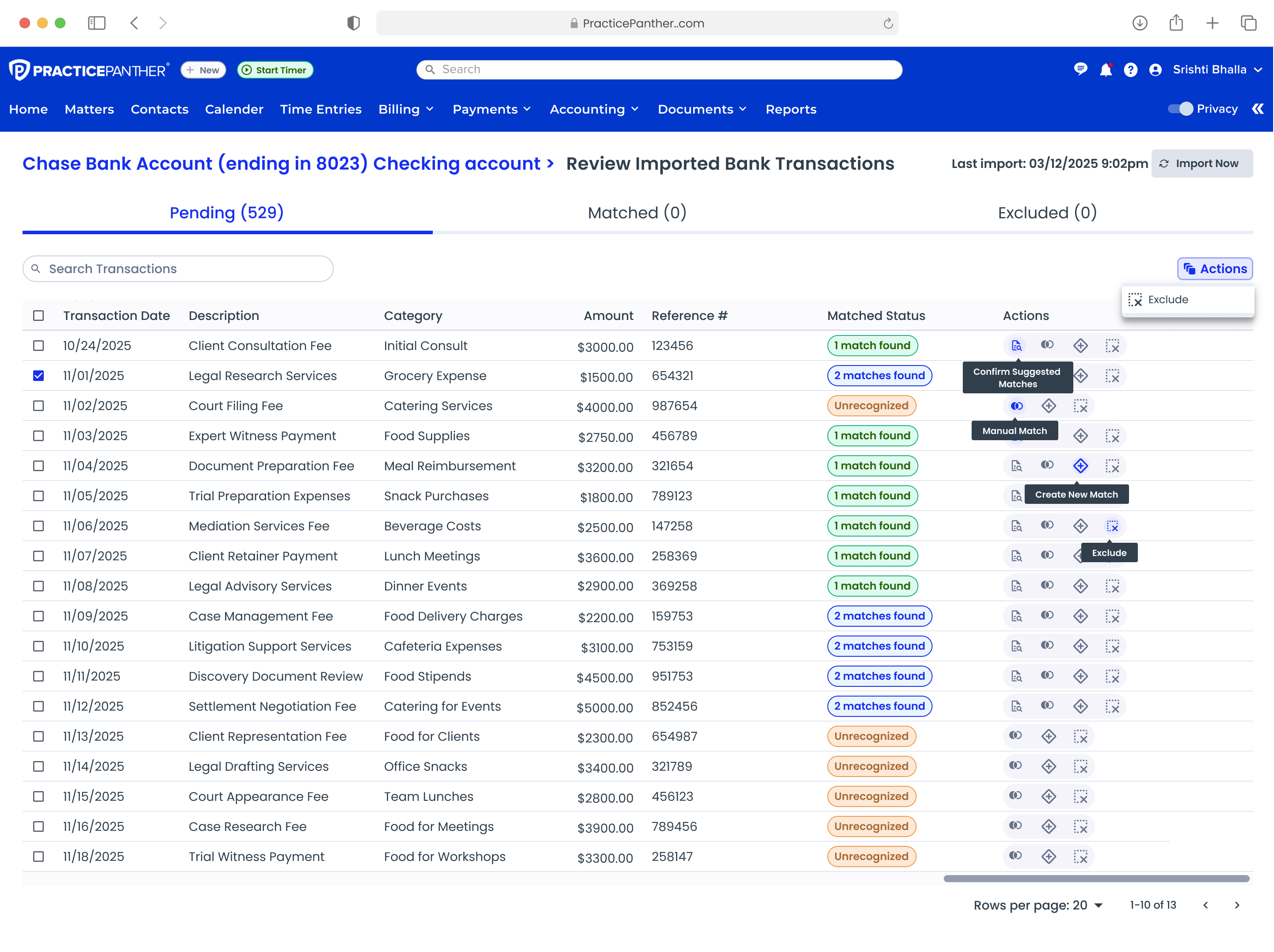Open the notifications bell icon
Image resolution: width=1274 pixels, height=952 pixels.
tap(1105, 70)
